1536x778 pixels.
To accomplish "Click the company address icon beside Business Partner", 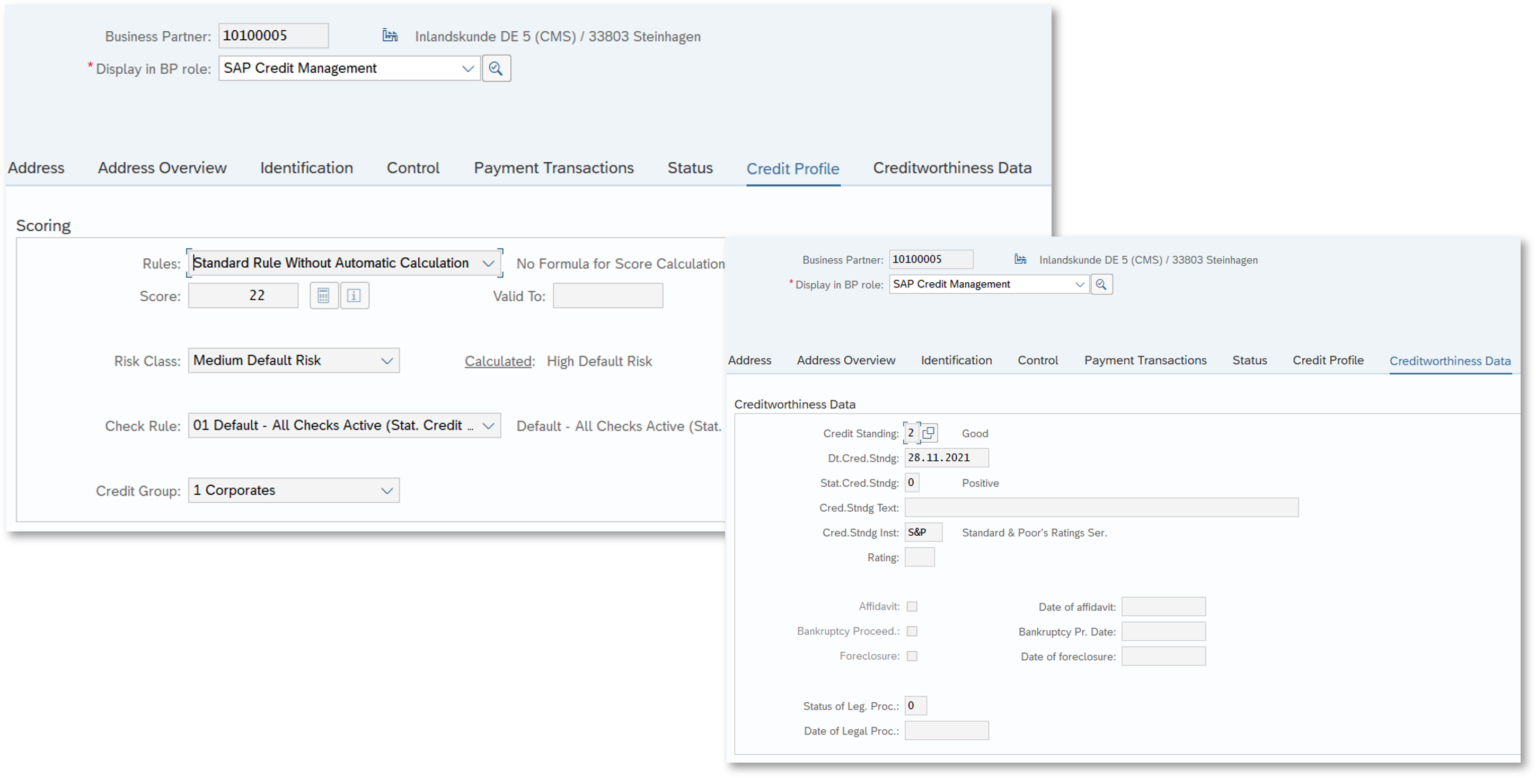I will (389, 35).
